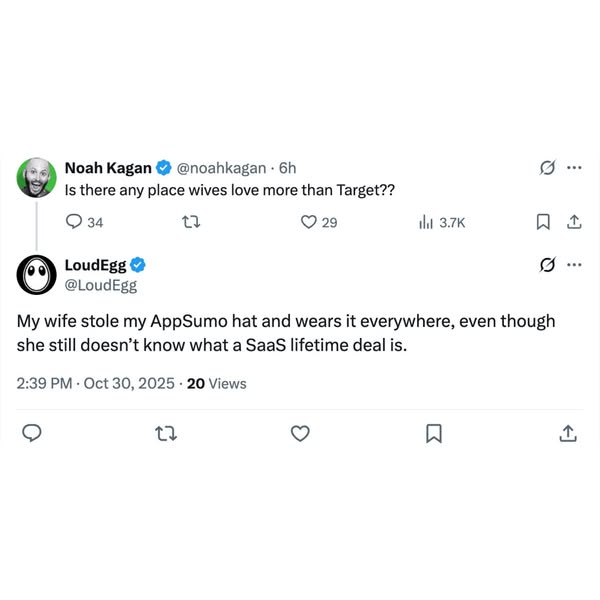Open the 2:39 PM Oct 30, 2025 timestamp
Image resolution: width=600 pixels, height=600 pixels.
click(x=96, y=382)
